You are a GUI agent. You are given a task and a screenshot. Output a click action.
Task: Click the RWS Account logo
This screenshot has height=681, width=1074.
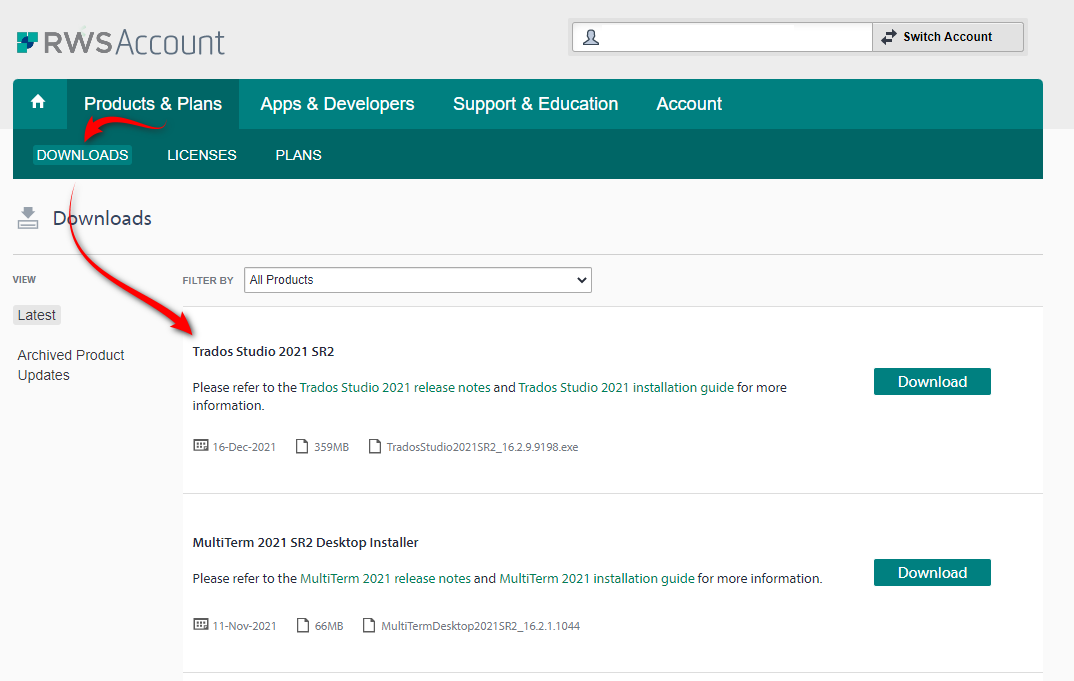pyautogui.click(x=121, y=42)
